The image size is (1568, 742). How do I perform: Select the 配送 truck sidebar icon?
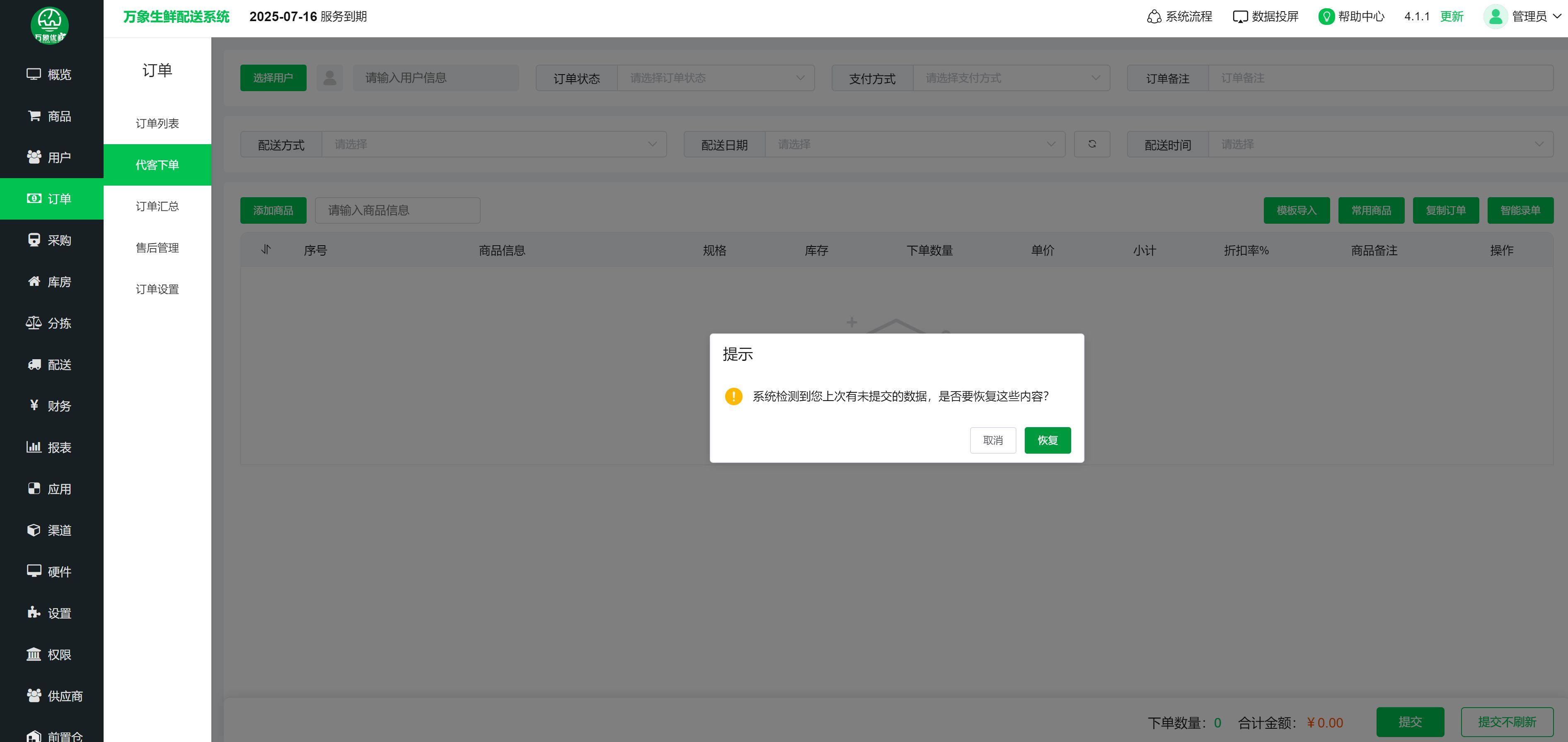[34, 364]
